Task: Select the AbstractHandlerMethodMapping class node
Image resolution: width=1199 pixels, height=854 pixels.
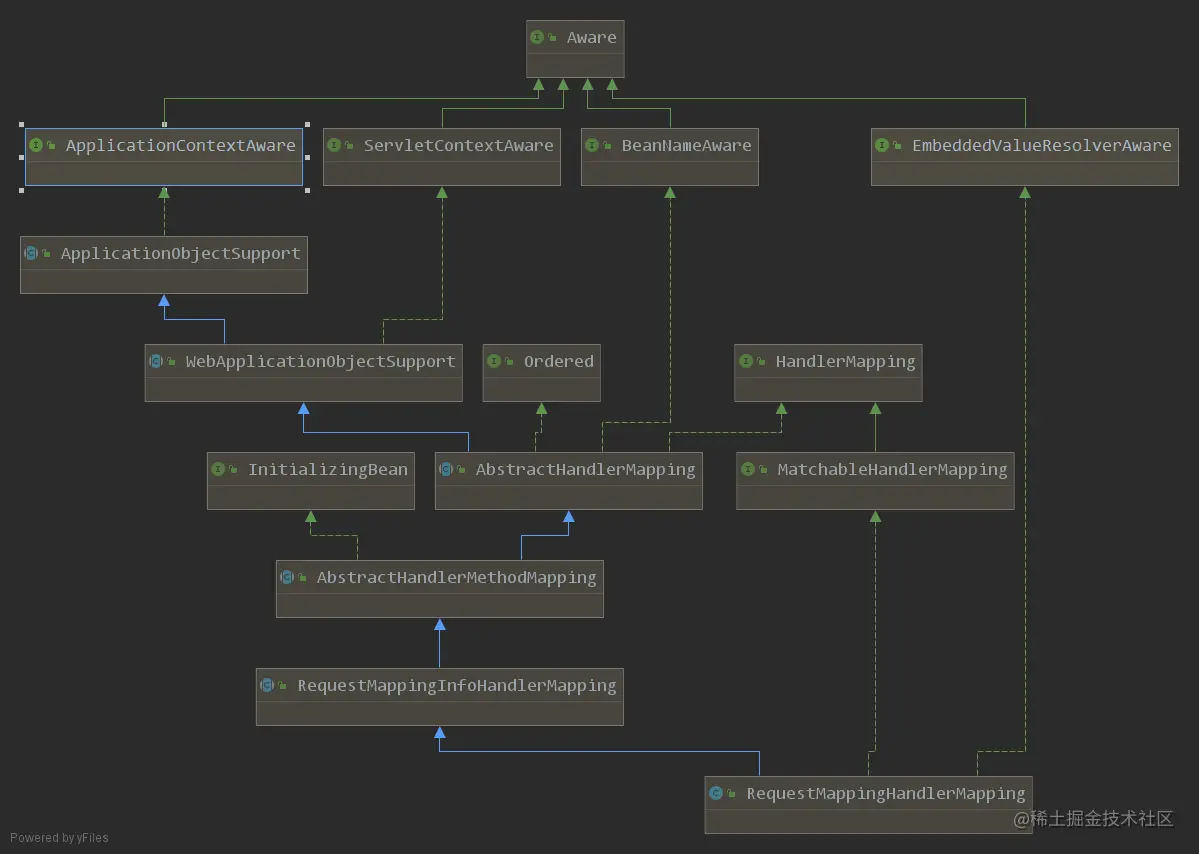Action: [x=440, y=589]
